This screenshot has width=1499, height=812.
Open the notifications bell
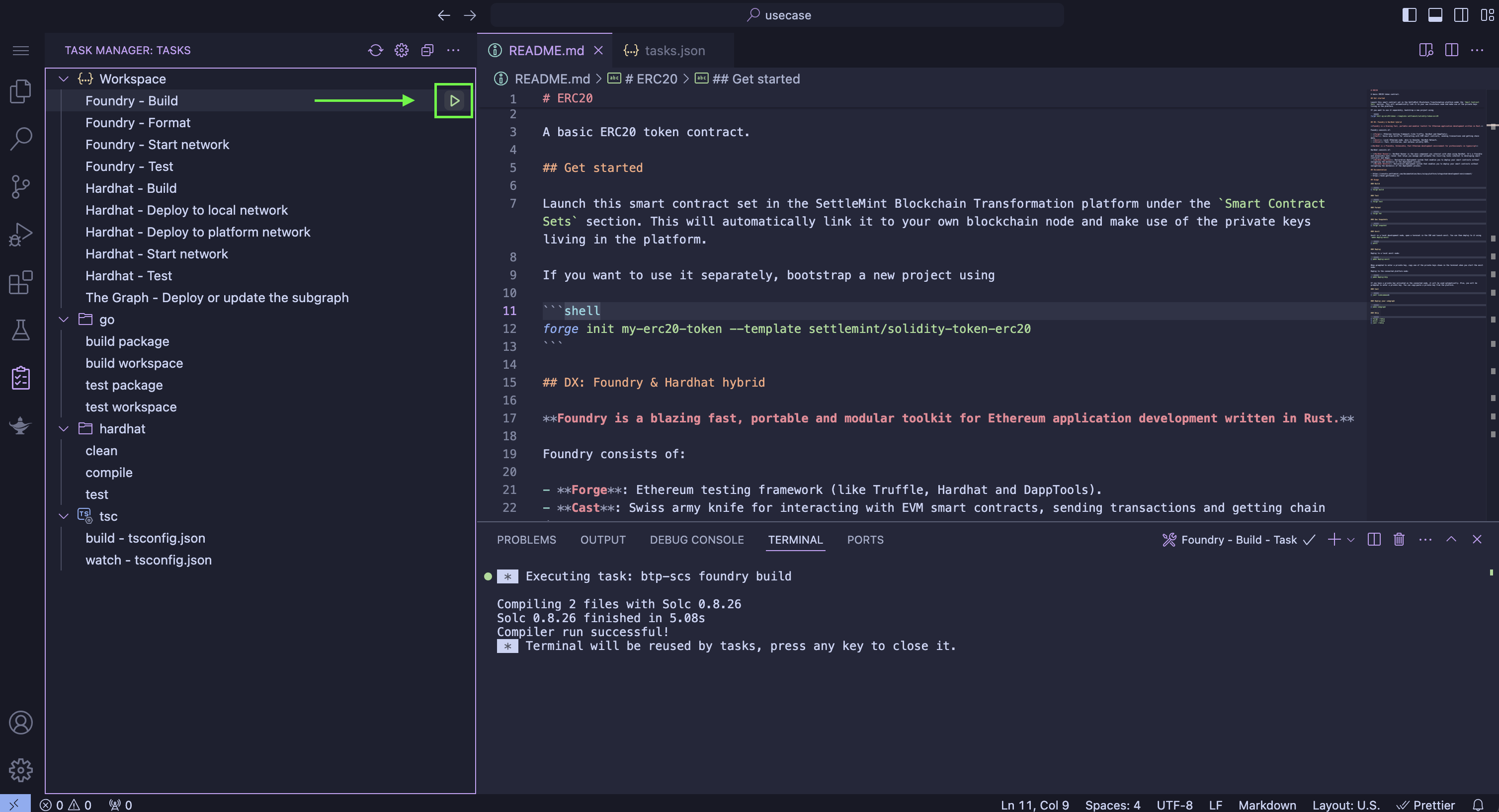(x=1478, y=805)
